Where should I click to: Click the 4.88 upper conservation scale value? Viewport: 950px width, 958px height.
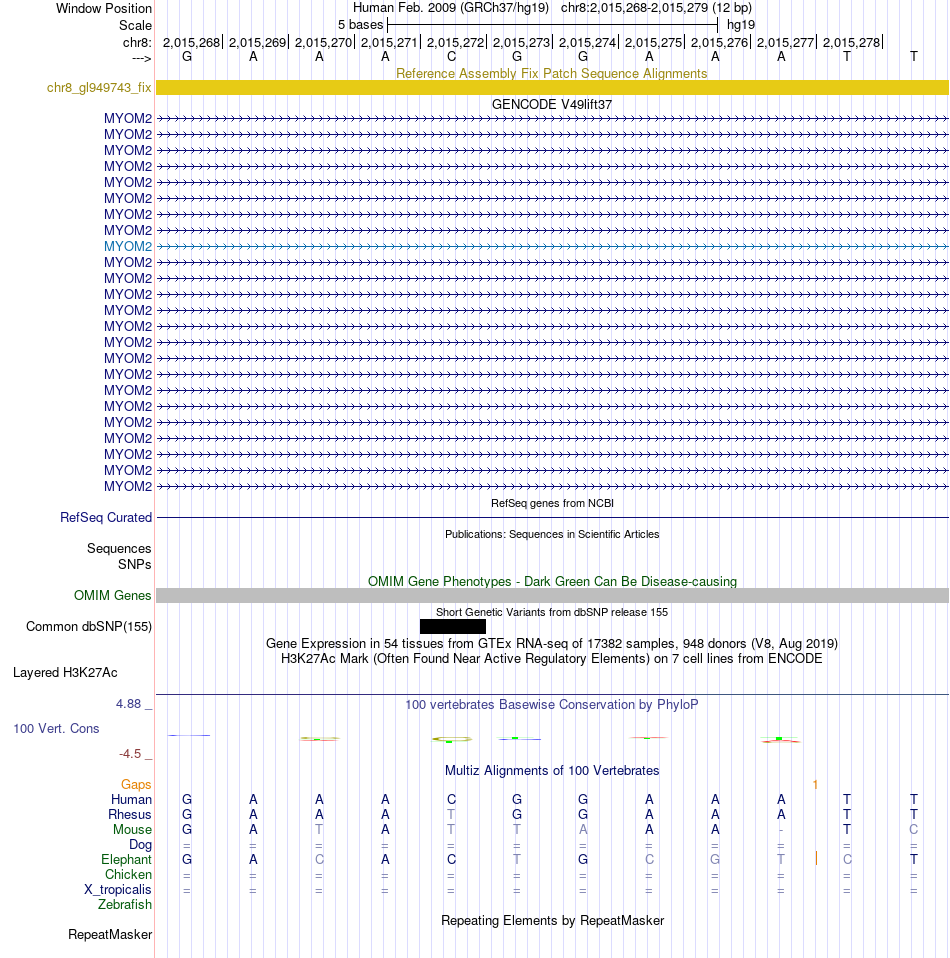point(129,704)
